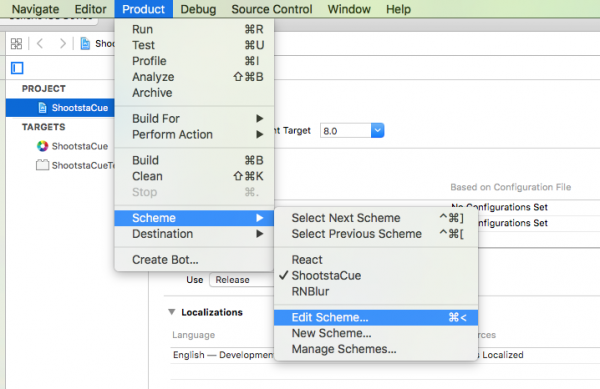Go back with the left chevron
The height and width of the screenshot is (389, 600).
(40, 44)
